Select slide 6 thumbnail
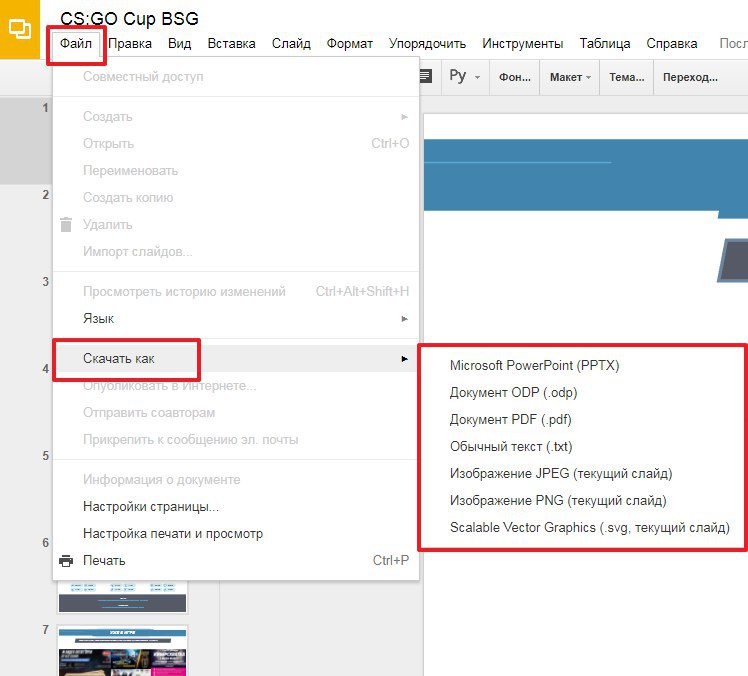 pos(123,596)
